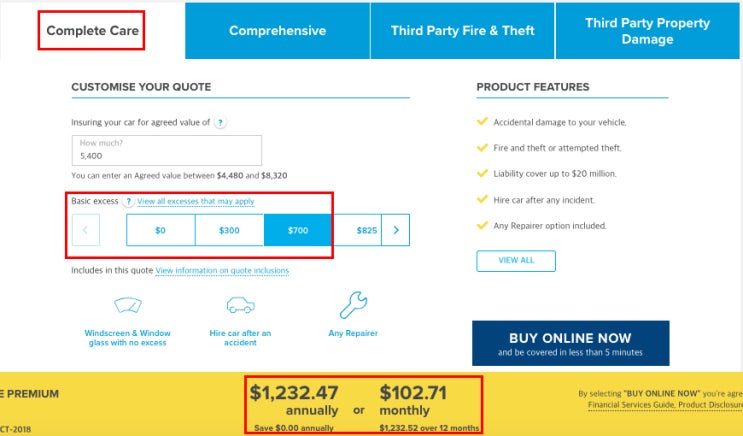Click the windscreen and window glass icon

tap(128, 305)
